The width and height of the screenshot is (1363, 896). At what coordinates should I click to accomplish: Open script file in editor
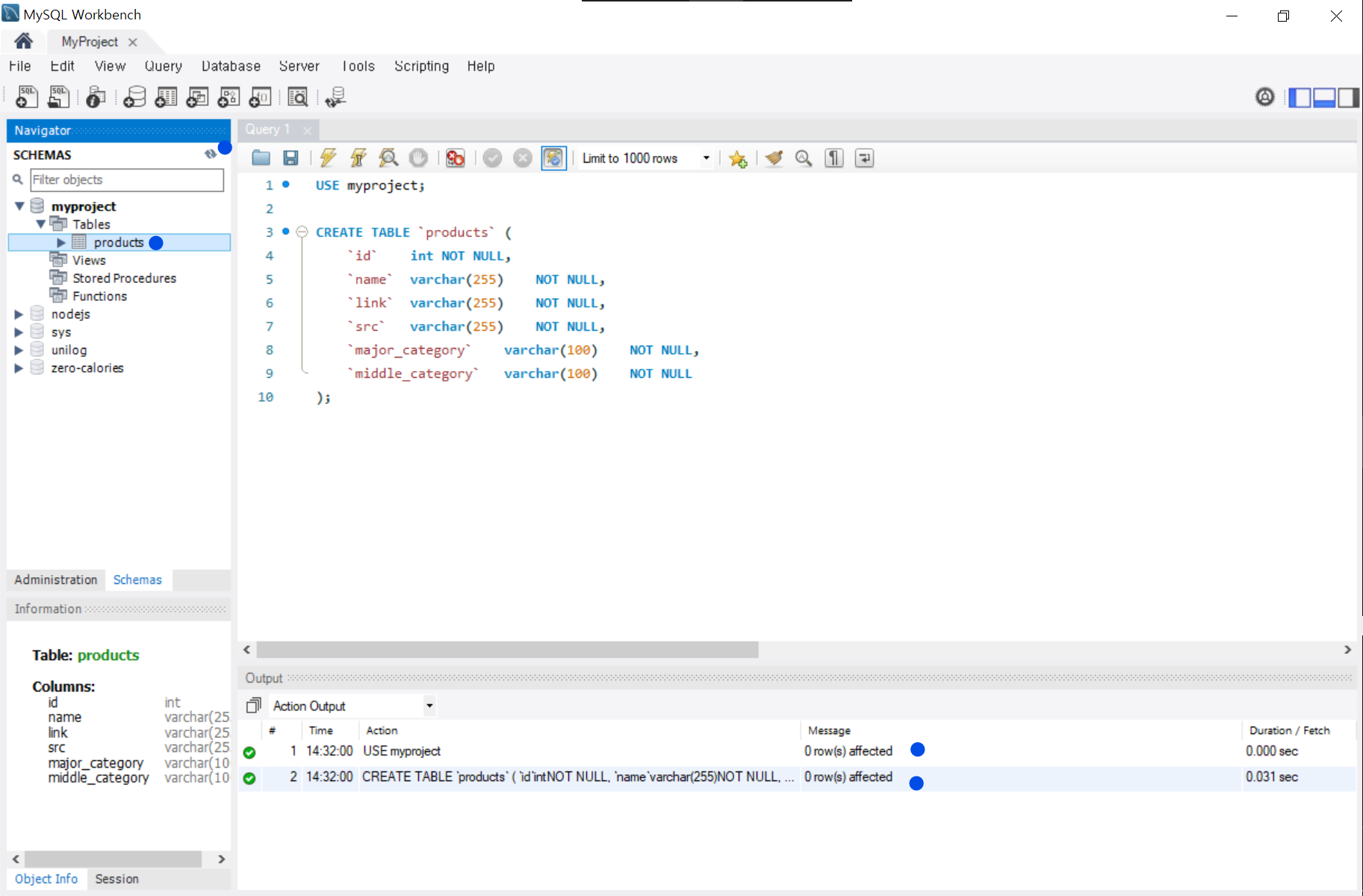pos(261,158)
